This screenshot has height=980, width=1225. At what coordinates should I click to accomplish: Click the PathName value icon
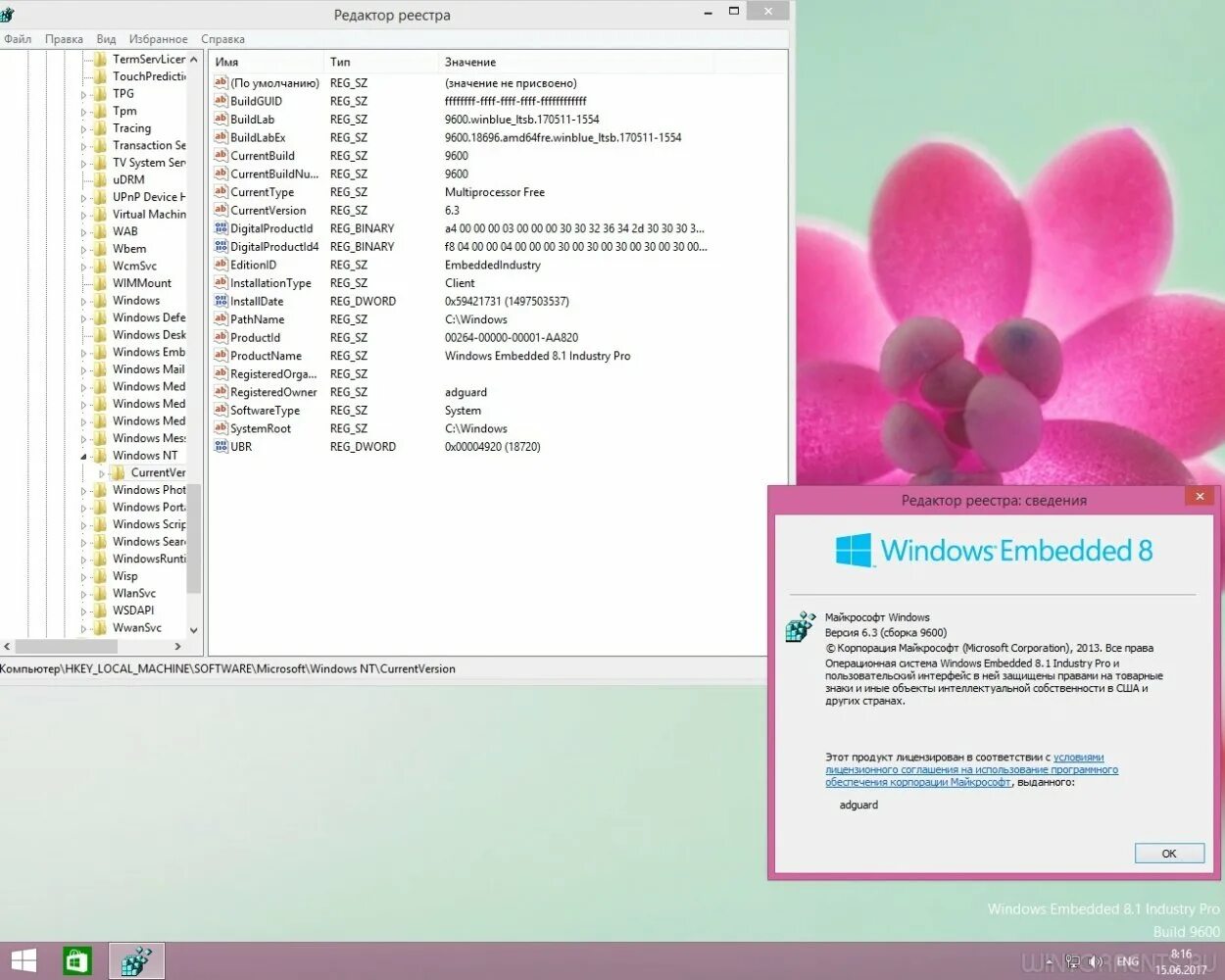(x=221, y=318)
